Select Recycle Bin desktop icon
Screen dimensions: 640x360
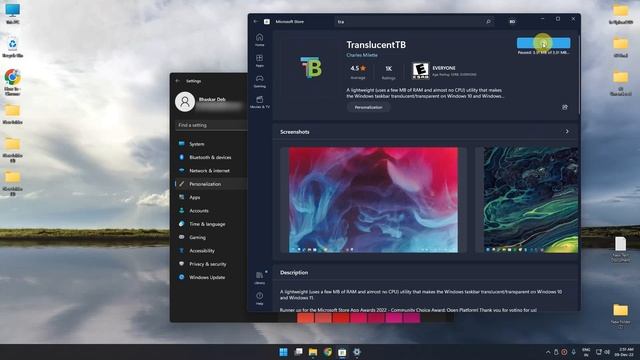pos(13,47)
